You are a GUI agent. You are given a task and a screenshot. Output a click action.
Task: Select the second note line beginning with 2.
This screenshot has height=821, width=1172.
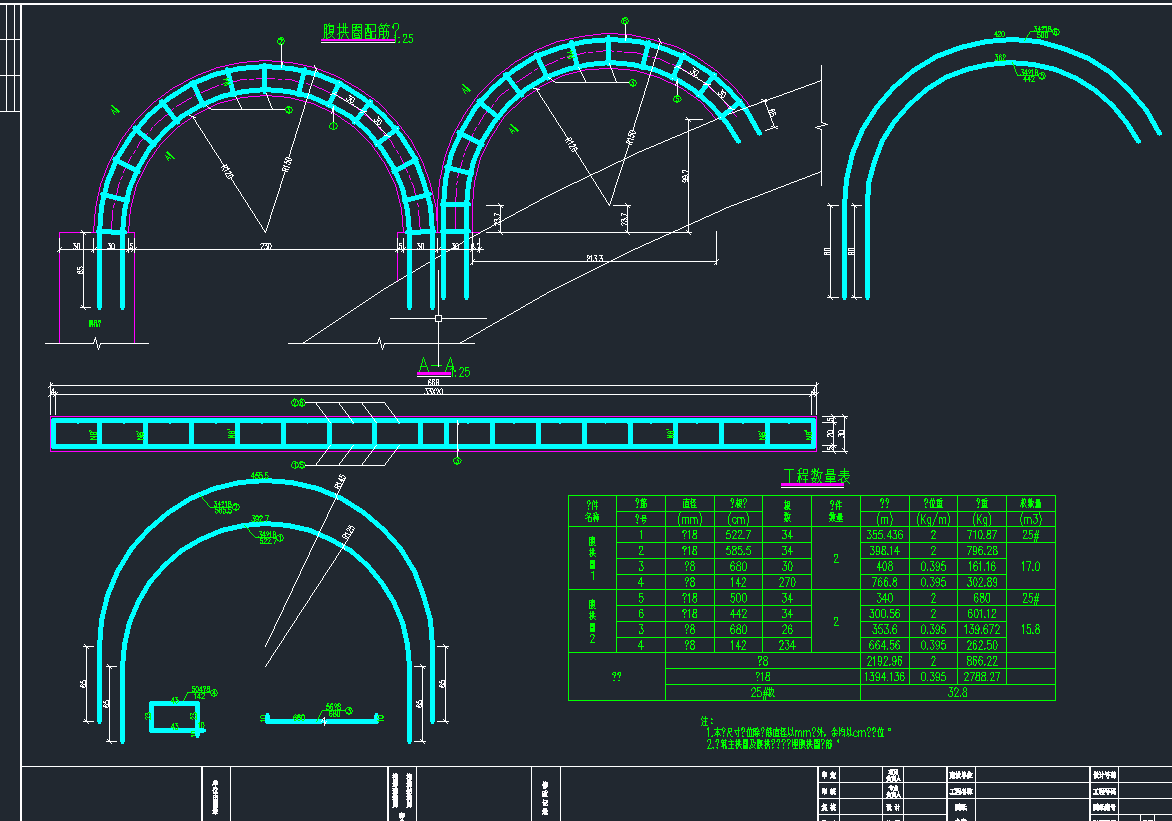coord(773,745)
